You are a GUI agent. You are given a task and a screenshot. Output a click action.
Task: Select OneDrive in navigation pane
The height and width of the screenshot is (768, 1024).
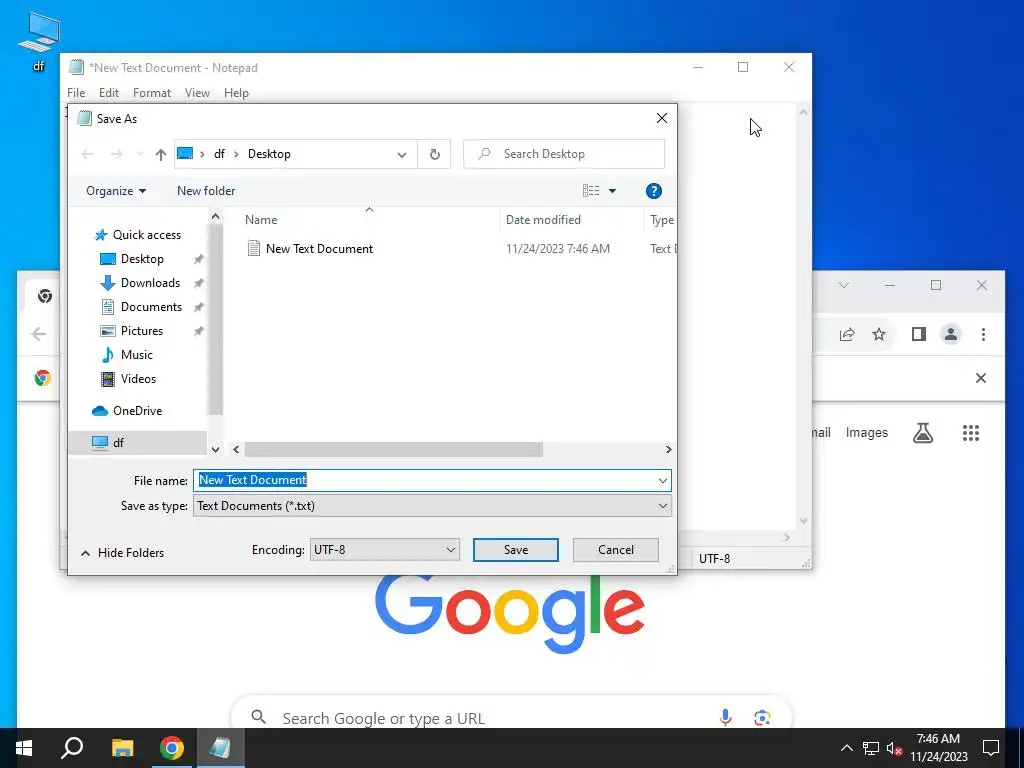[x=137, y=411]
